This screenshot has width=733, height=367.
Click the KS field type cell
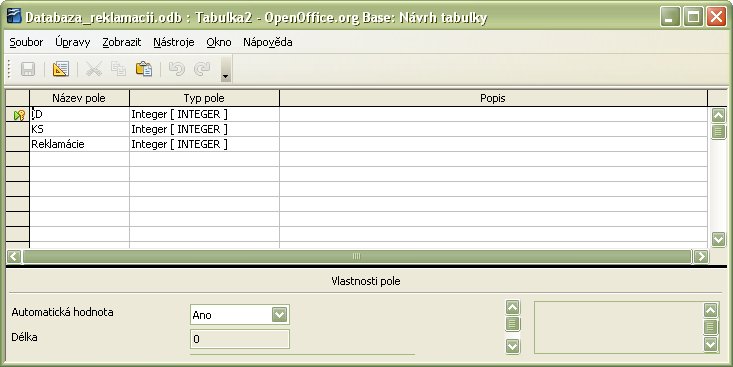click(204, 129)
